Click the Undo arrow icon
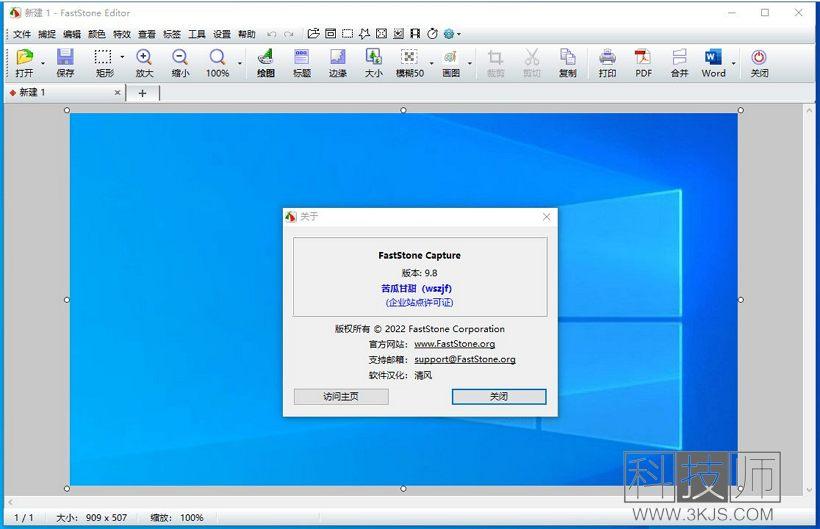Image resolution: width=820 pixels, height=529 pixels. click(271, 34)
